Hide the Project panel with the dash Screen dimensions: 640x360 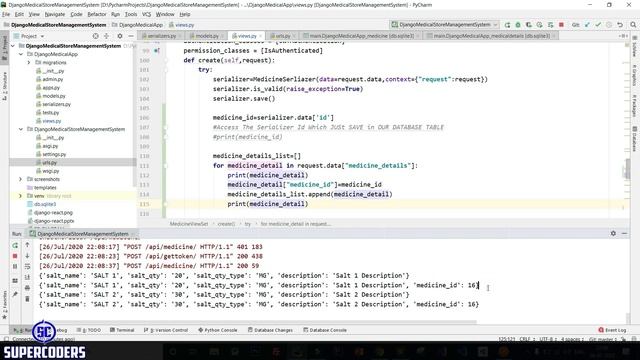pyautogui.click(x=131, y=36)
